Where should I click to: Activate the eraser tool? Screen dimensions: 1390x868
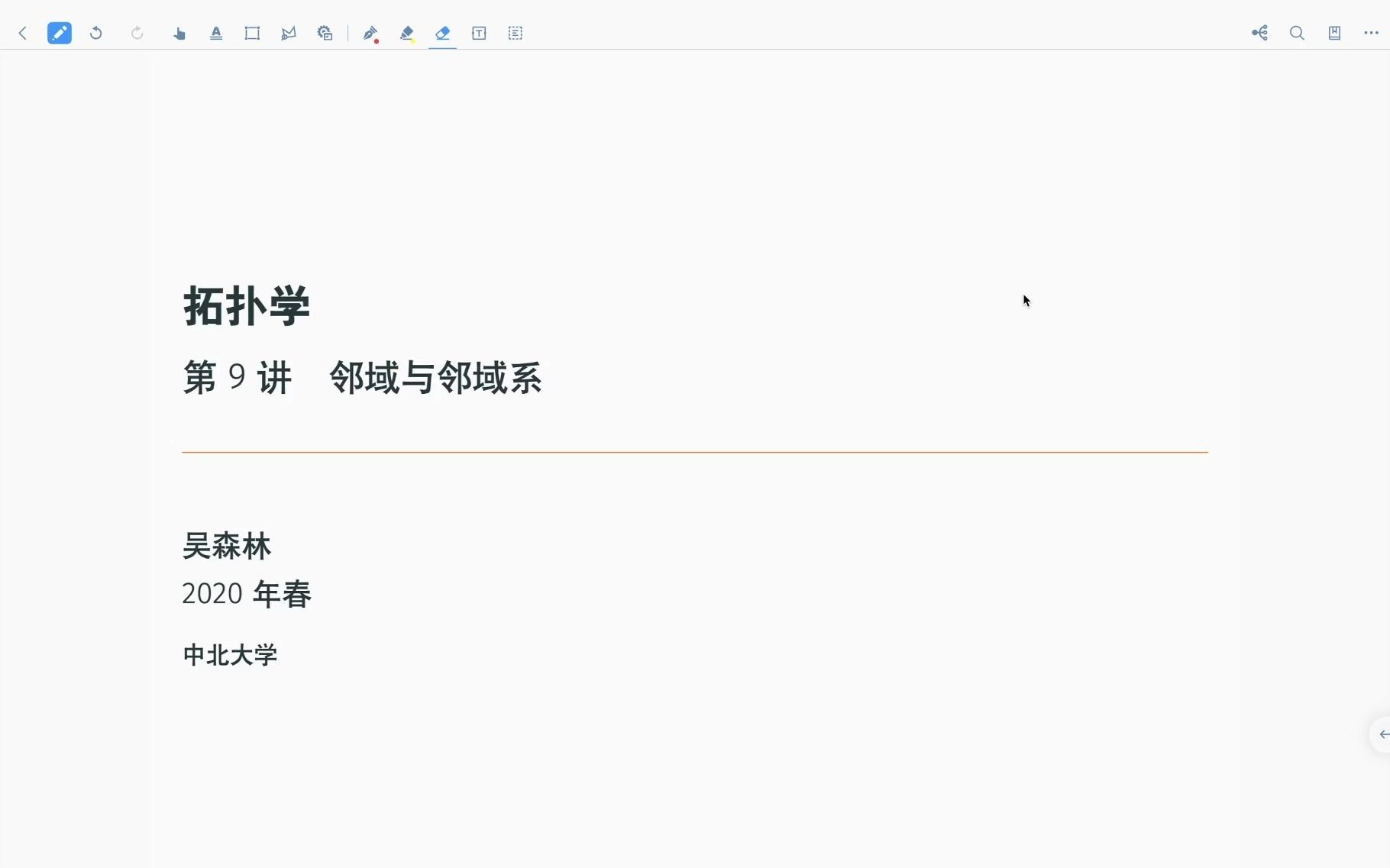coord(443,33)
